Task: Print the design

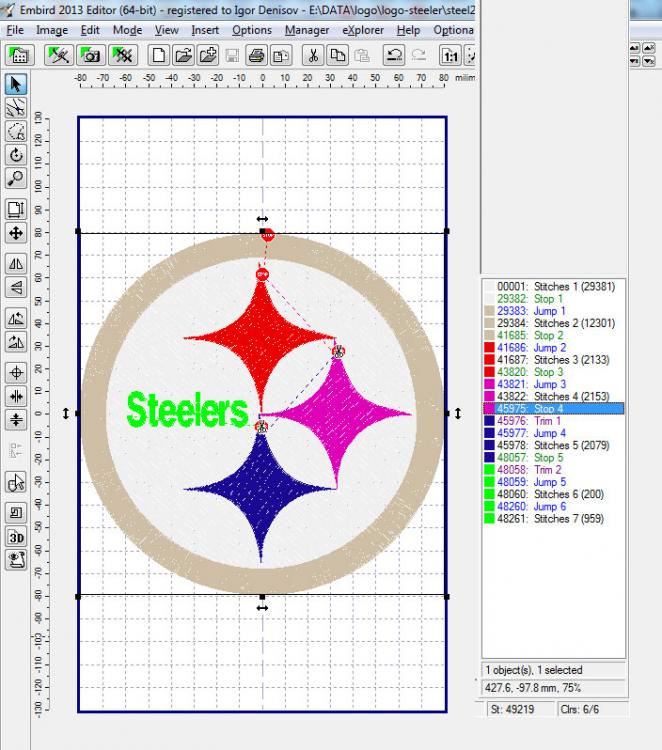Action: click(257, 55)
